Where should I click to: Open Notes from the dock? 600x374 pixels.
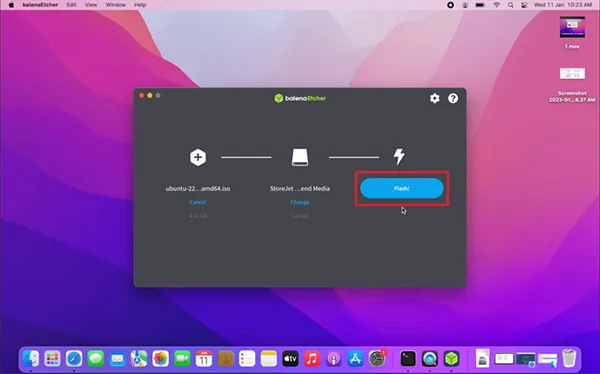(269, 359)
